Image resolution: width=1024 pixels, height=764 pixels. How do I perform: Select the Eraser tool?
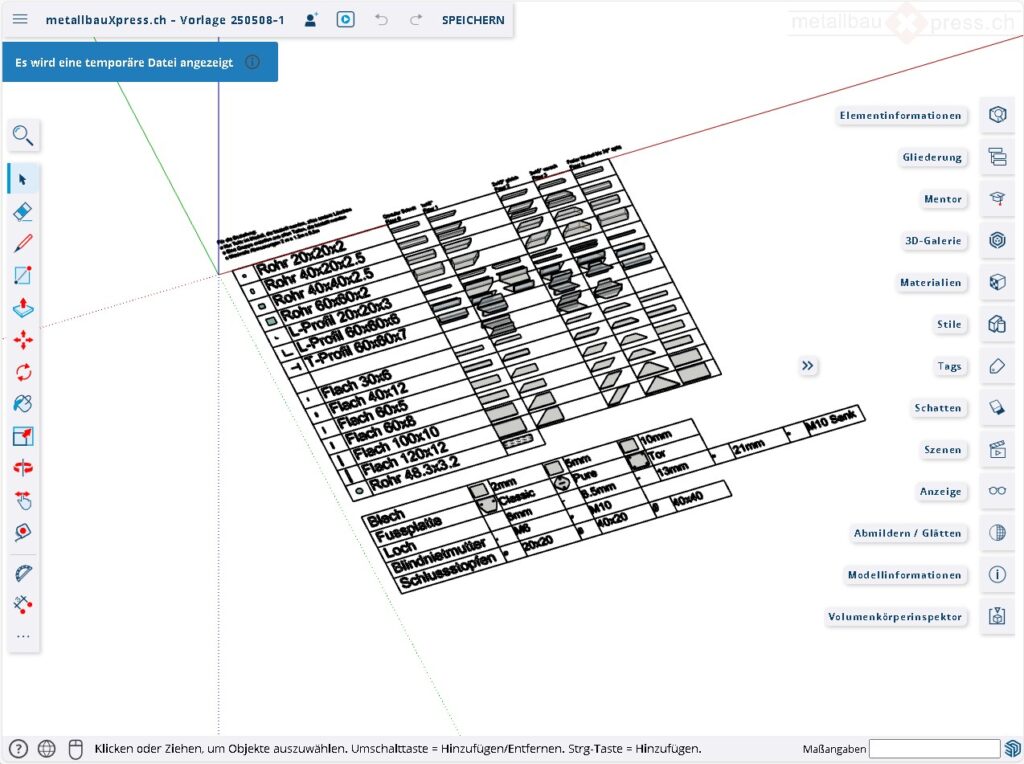click(x=23, y=211)
